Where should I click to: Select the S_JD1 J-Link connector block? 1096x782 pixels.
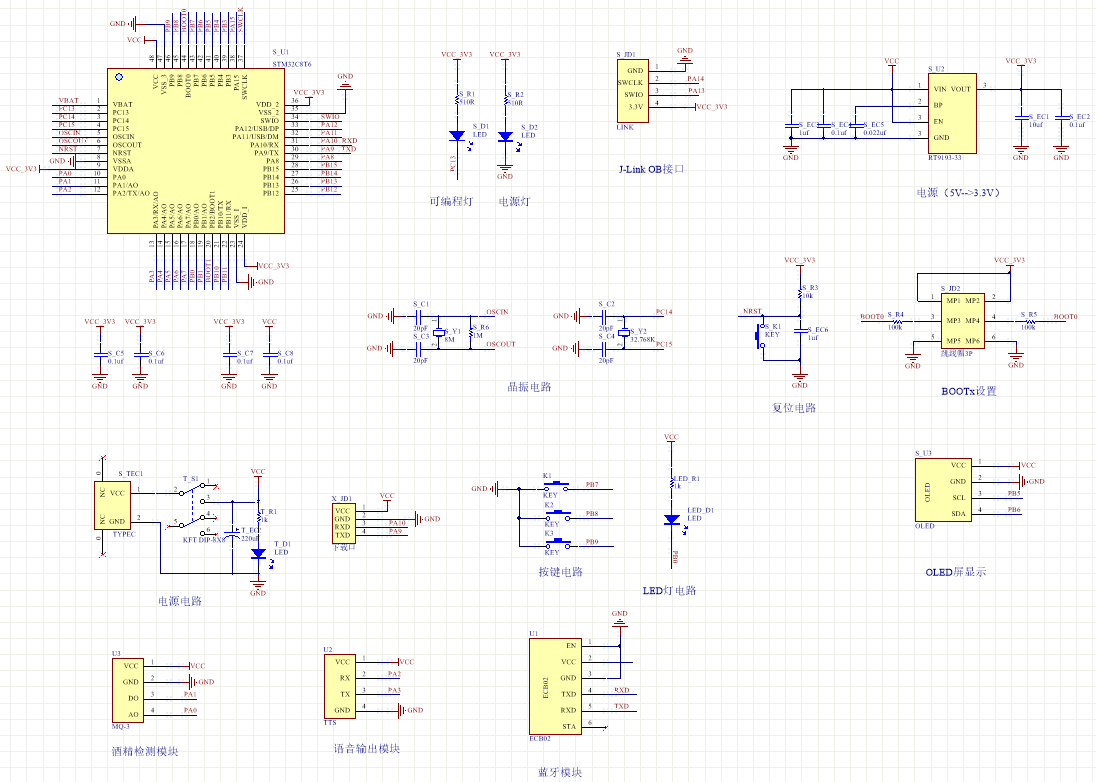(x=633, y=91)
